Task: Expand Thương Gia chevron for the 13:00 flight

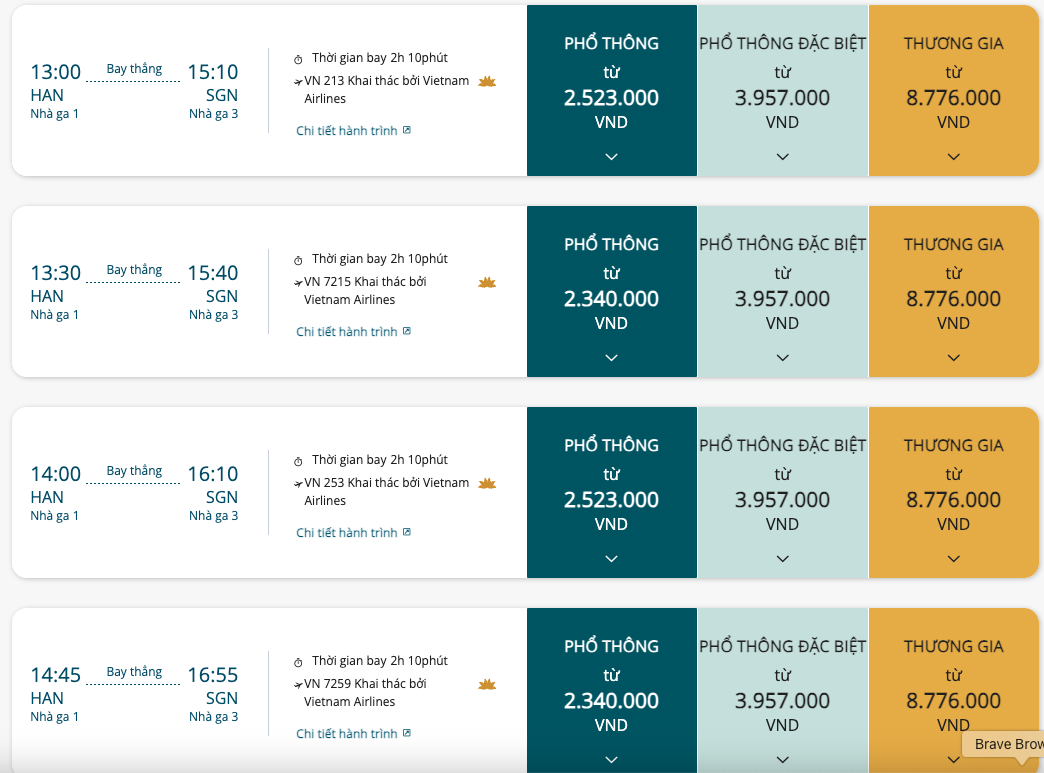Action: [953, 156]
